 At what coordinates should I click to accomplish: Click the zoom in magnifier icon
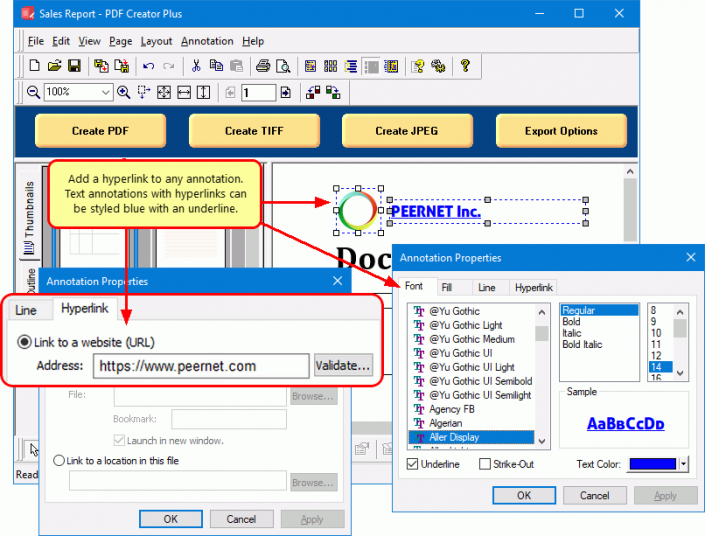[124, 92]
